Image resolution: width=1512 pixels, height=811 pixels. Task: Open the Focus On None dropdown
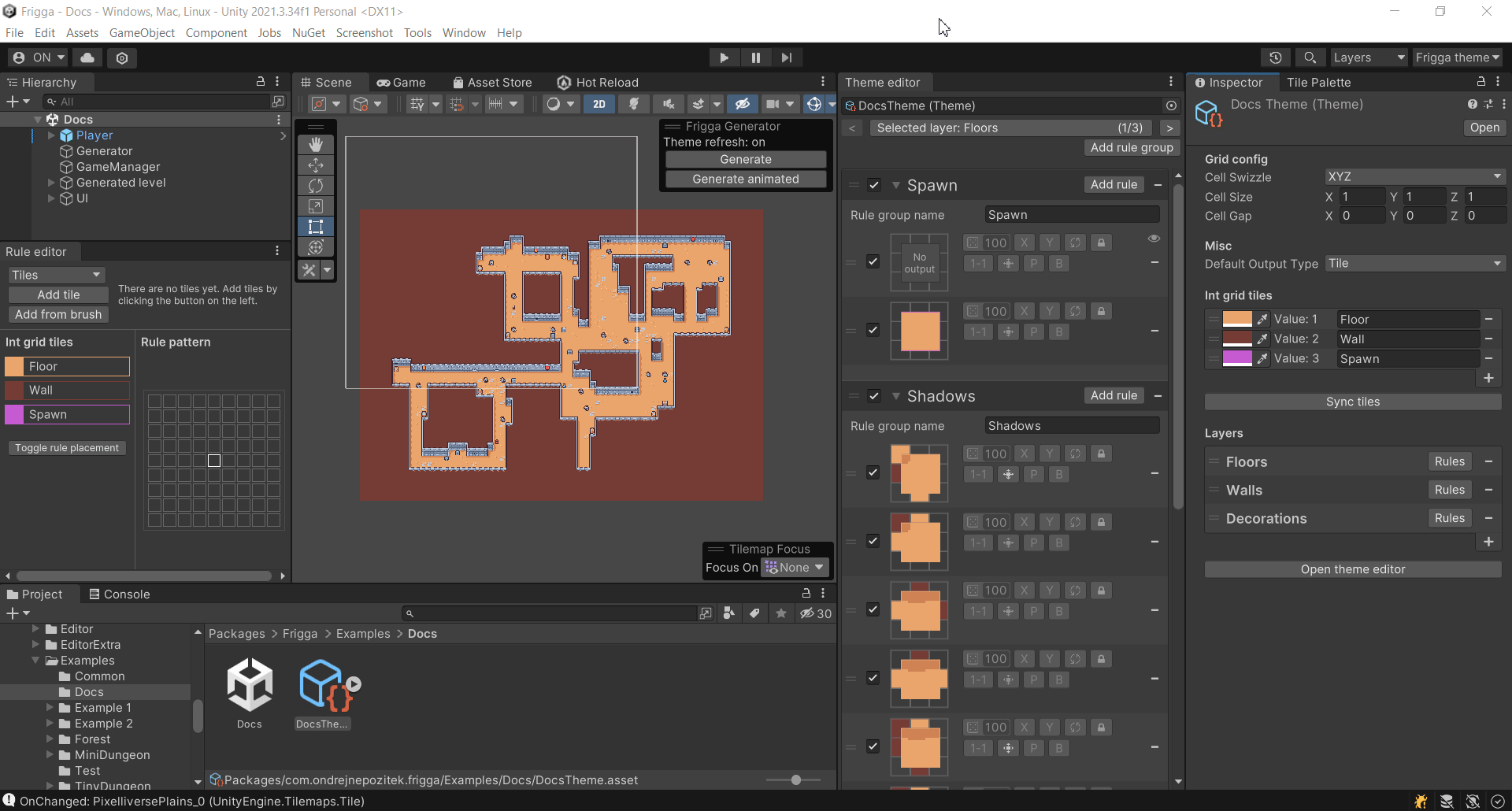point(795,568)
